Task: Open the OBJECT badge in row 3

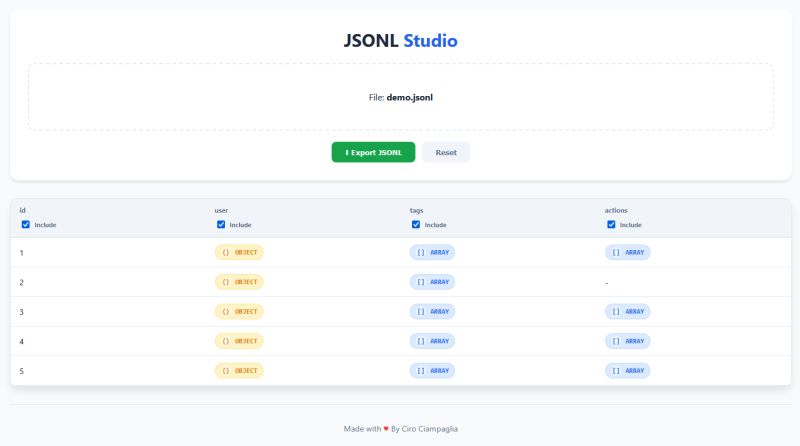Action: tap(239, 311)
